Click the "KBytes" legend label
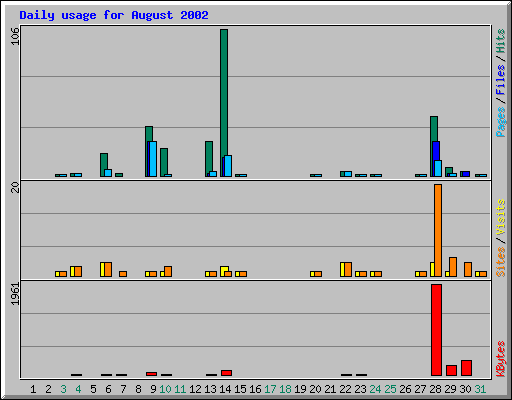The width and height of the screenshot is (512, 400). point(501,359)
